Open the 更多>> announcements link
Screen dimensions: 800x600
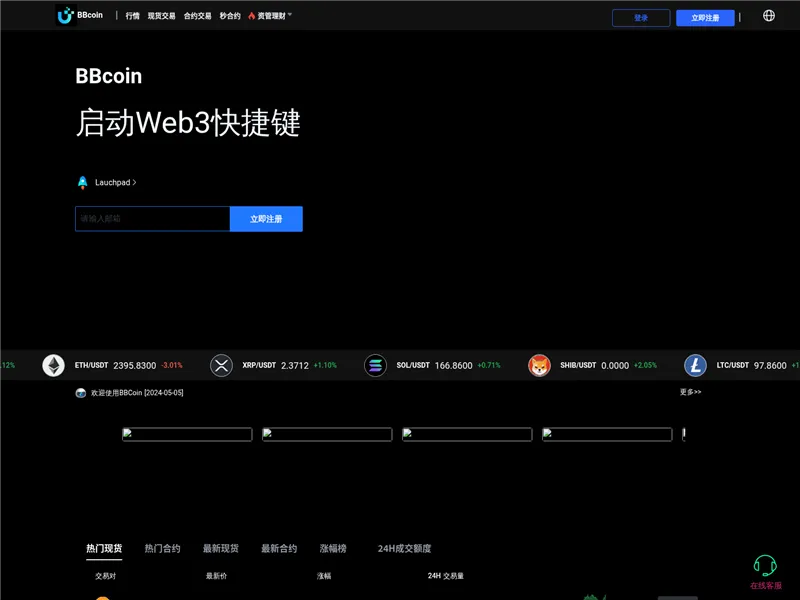(x=690, y=392)
